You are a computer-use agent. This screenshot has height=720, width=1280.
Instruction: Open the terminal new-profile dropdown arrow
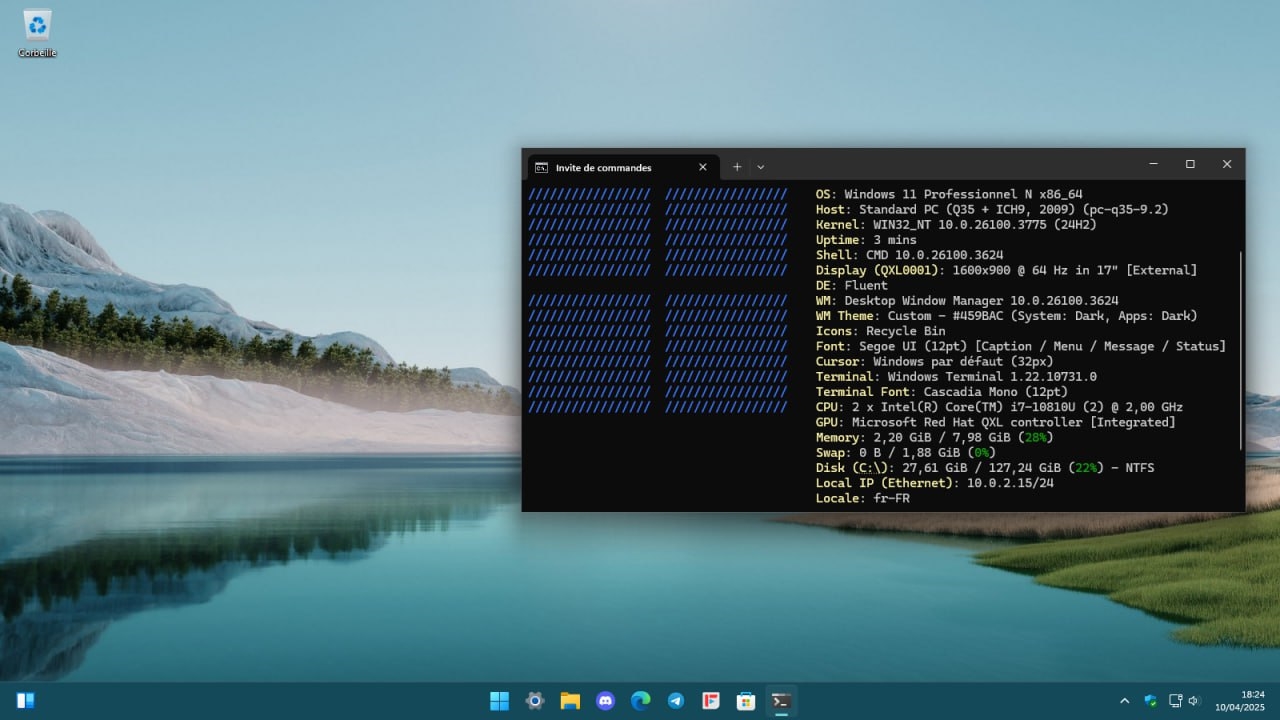(761, 167)
